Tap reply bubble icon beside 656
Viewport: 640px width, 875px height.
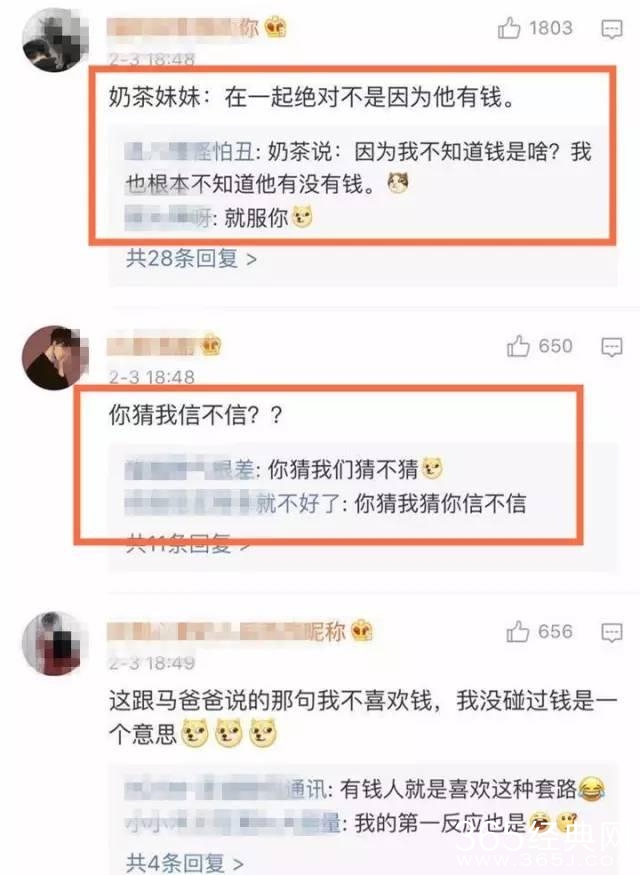612,633
